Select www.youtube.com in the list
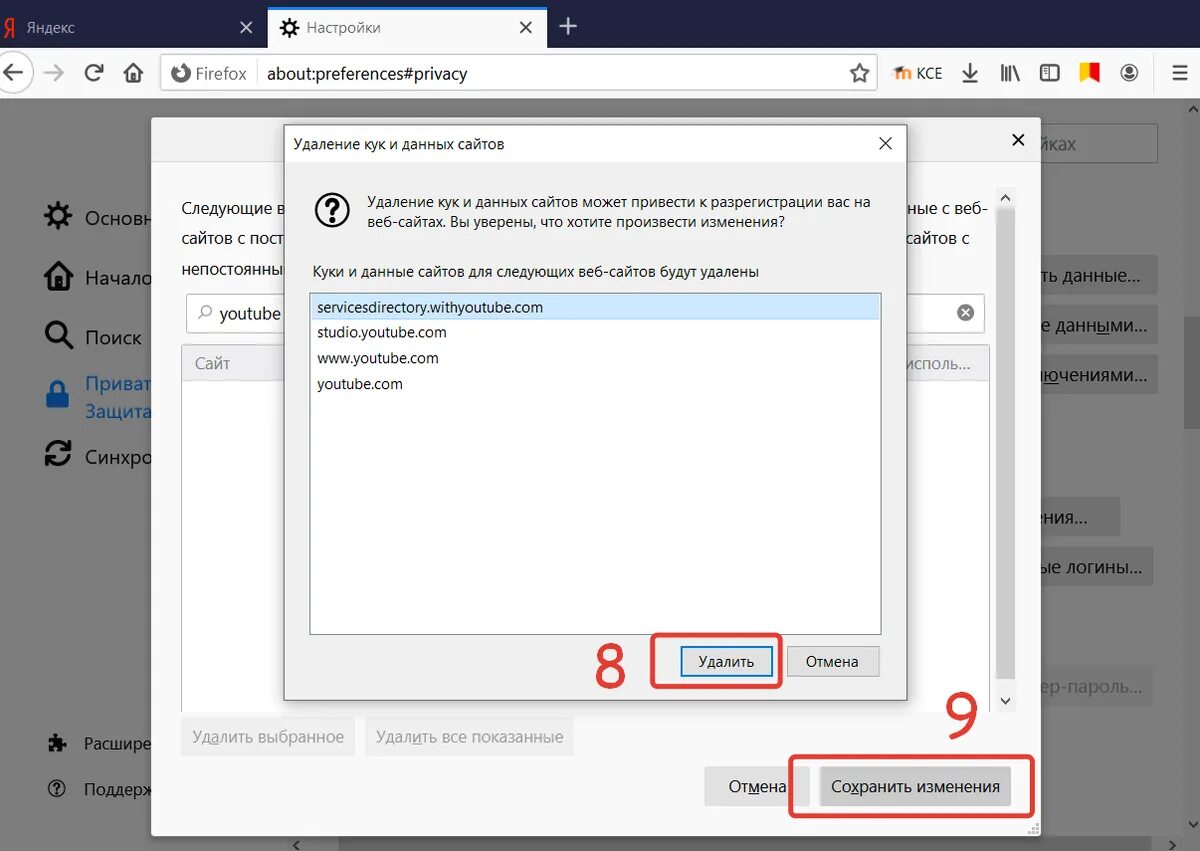Image resolution: width=1200 pixels, height=851 pixels. coord(595,358)
